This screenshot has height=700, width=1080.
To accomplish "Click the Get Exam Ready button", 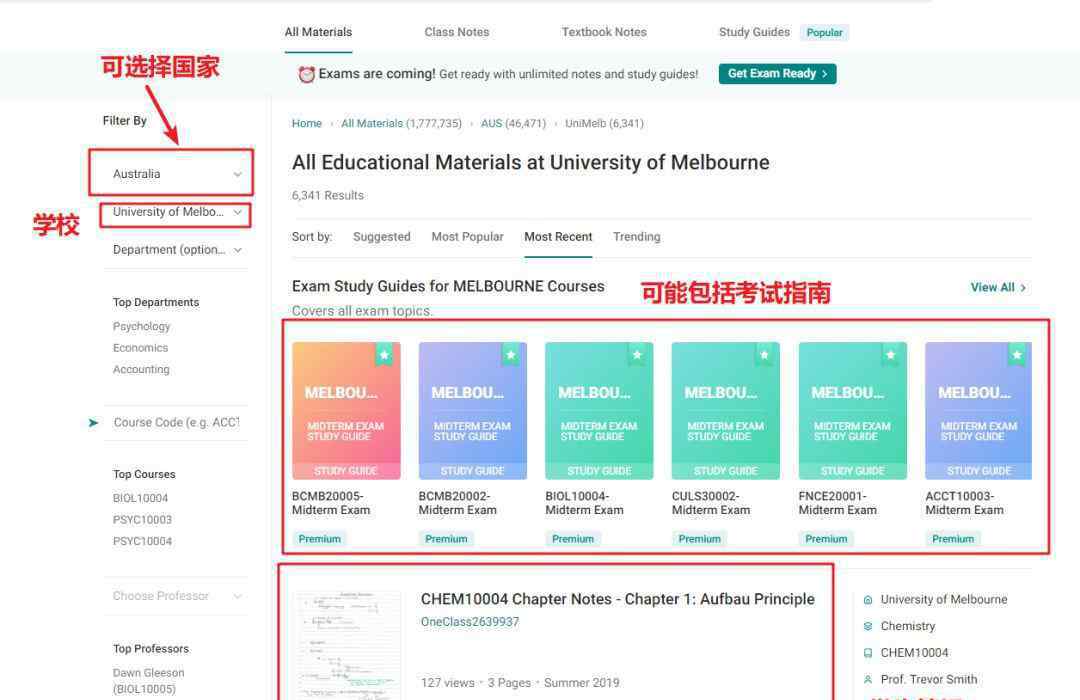I will click(778, 74).
